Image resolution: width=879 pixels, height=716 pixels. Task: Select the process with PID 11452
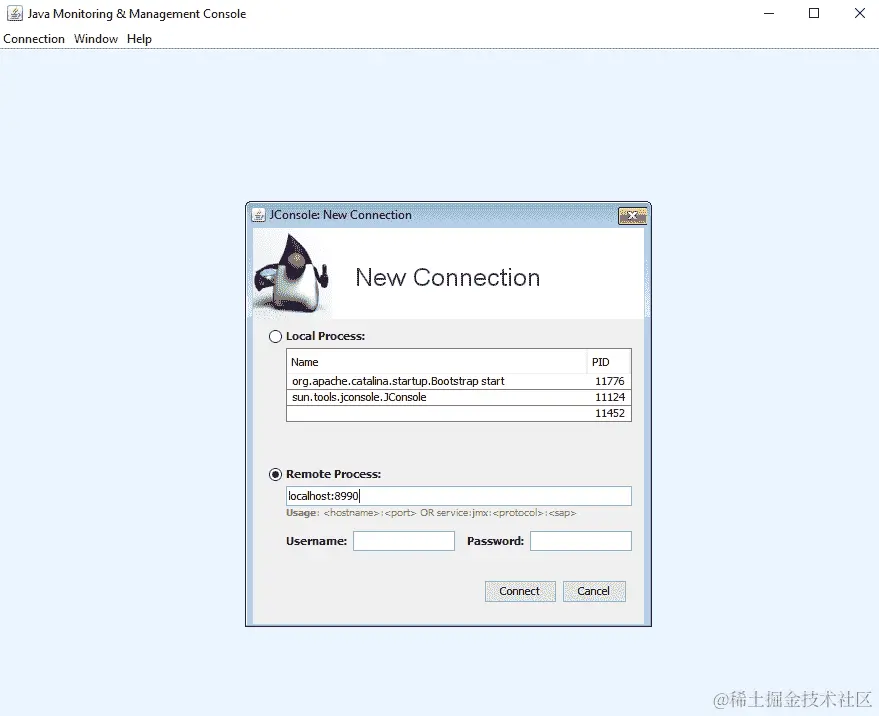[x=459, y=413]
